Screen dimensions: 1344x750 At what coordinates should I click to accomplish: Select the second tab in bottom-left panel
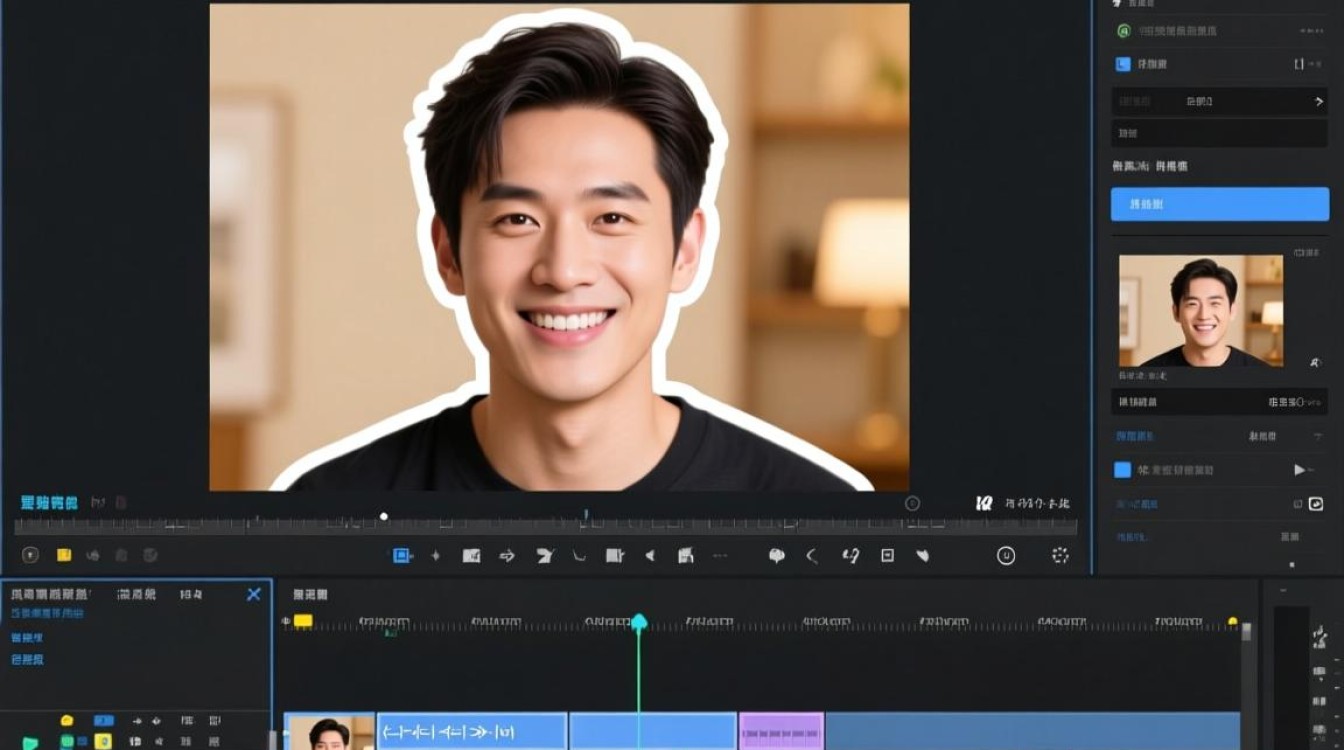click(136, 594)
